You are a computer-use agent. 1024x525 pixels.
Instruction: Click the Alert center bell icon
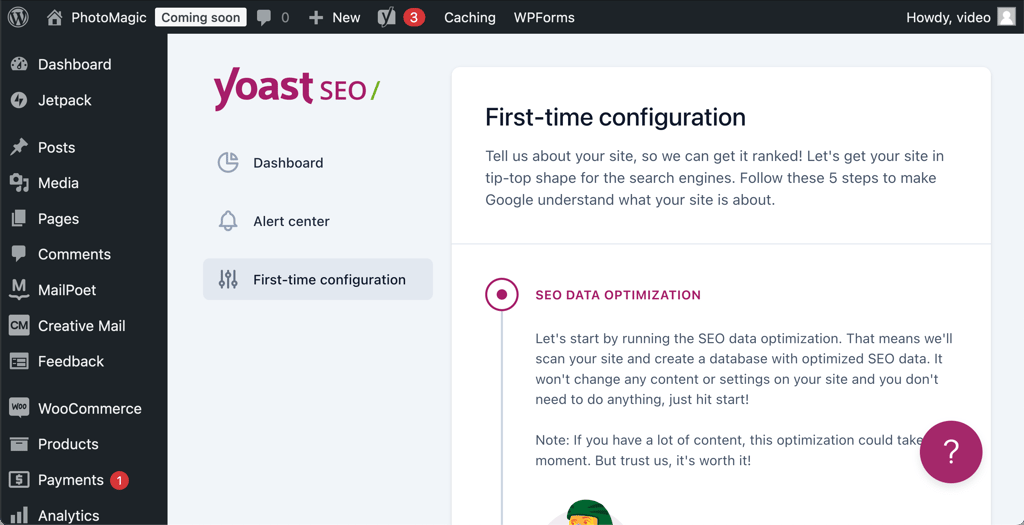tap(228, 221)
